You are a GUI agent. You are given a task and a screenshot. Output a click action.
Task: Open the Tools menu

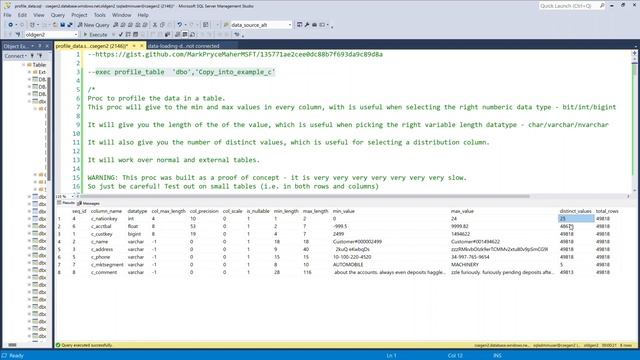coord(100,15)
